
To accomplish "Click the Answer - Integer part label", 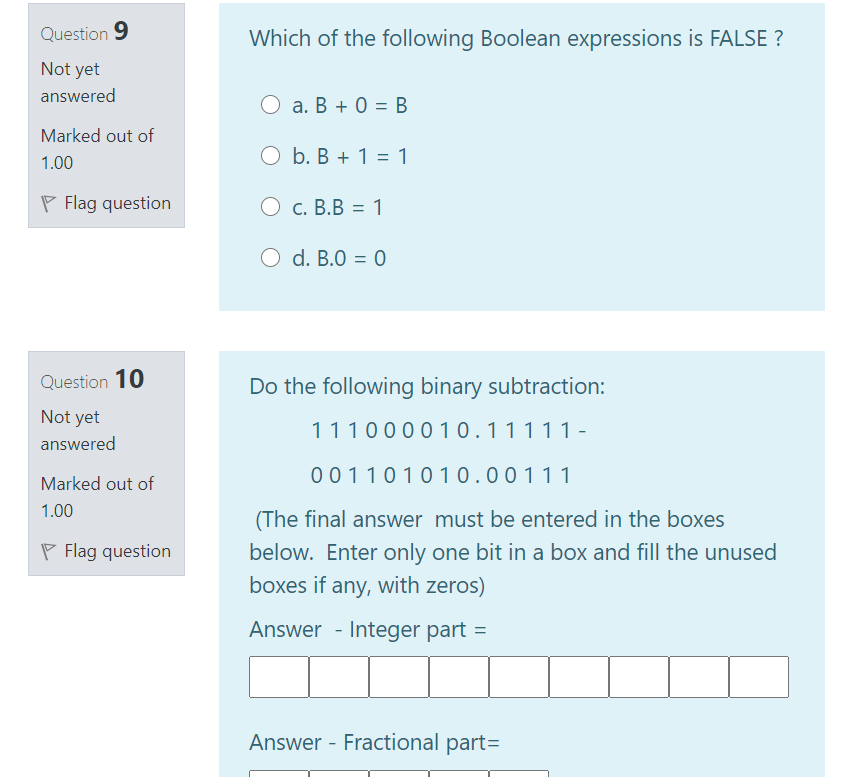I will click(x=367, y=629).
